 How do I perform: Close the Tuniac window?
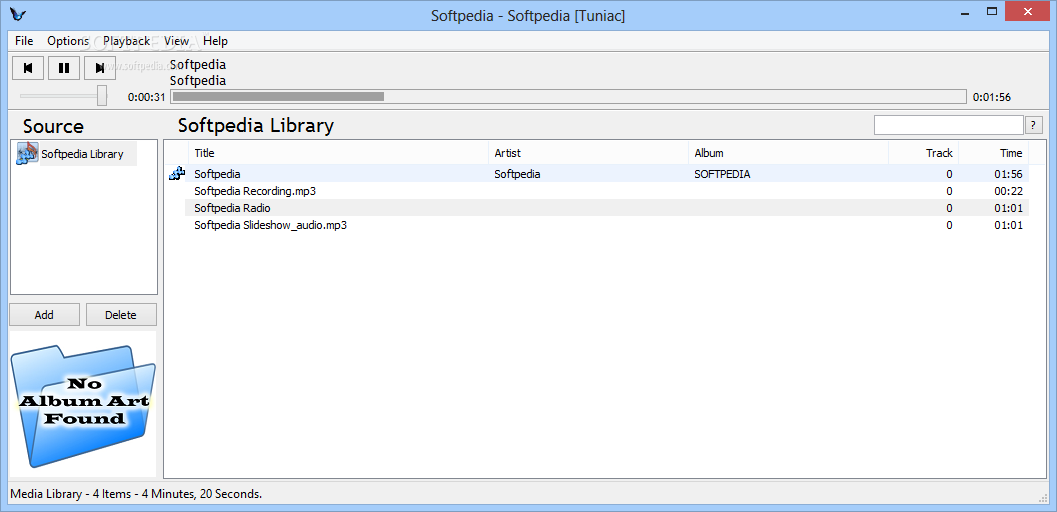tap(1029, 11)
